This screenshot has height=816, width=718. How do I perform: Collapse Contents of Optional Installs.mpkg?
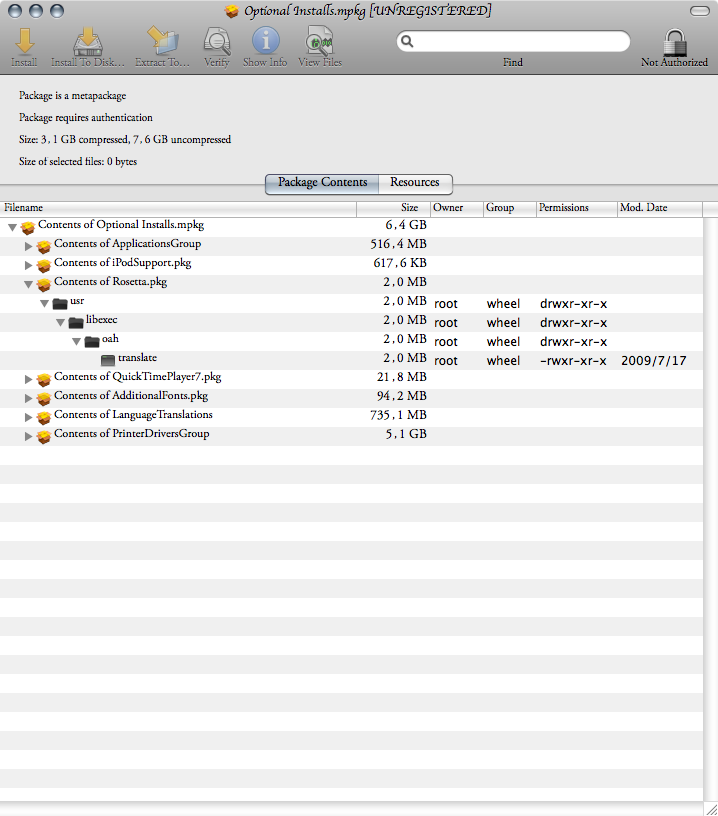[x=12, y=227]
